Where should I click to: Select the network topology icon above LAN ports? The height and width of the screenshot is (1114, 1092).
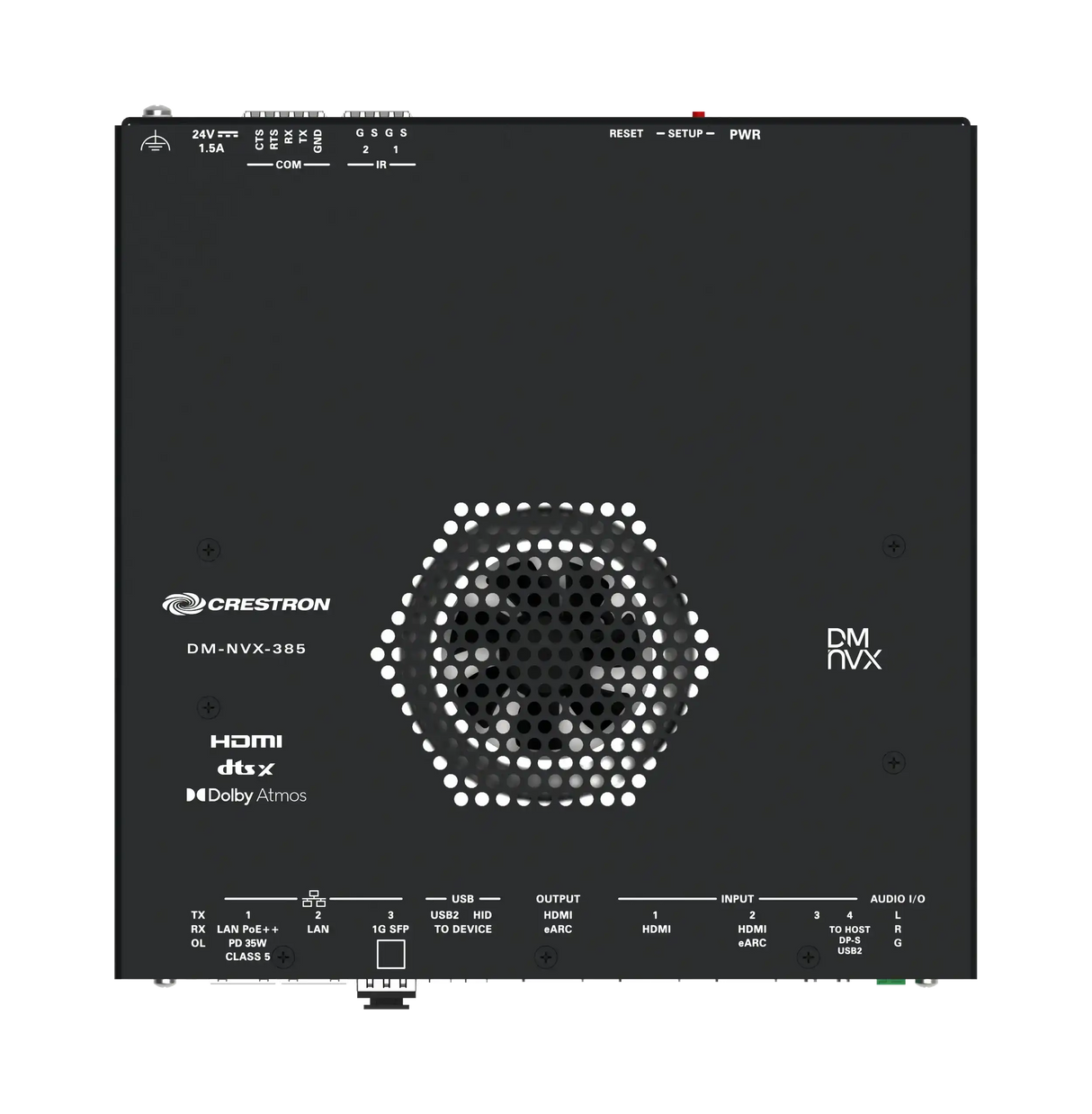click(316, 896)
